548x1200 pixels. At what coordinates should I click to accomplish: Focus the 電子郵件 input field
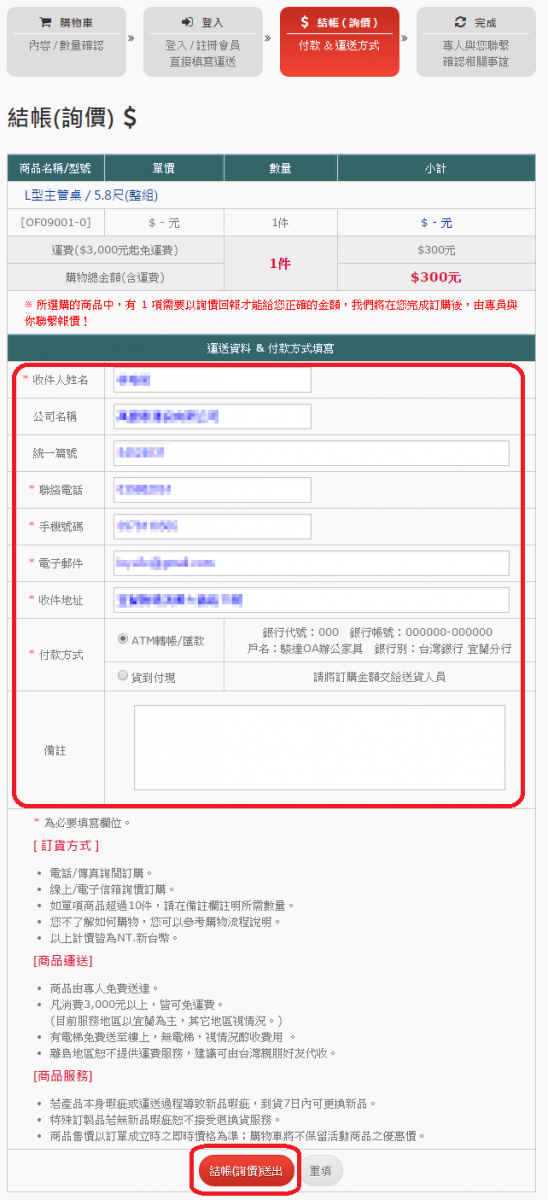pyautogui.click(x=312, y=563)
